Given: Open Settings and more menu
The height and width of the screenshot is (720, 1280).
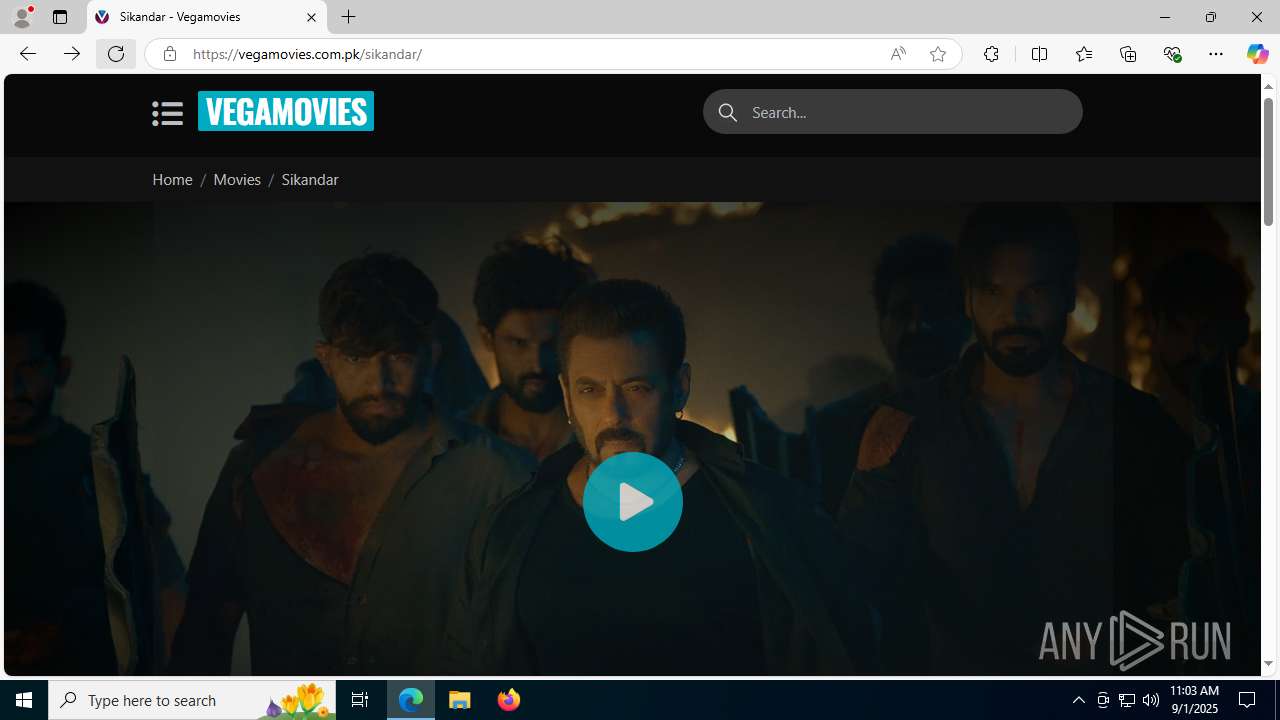Looking at the screenshot, I should click(1216, 54).
